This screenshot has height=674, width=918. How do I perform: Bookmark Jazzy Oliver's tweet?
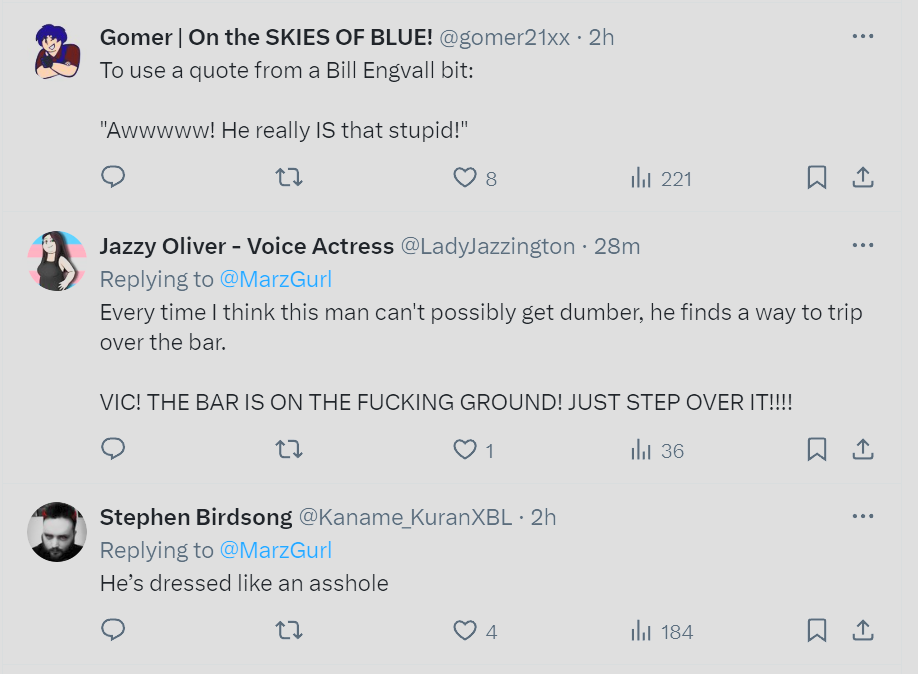coord(816,450)
